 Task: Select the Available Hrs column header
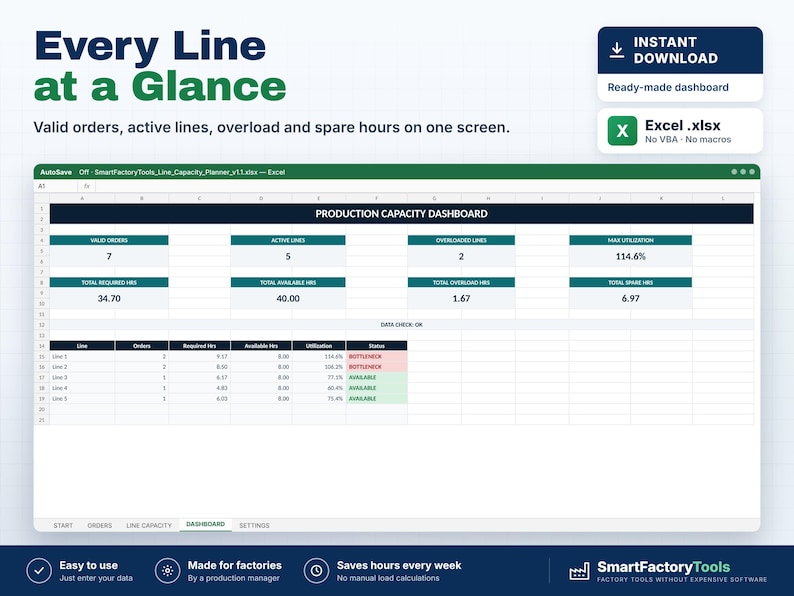pos(261,346)
